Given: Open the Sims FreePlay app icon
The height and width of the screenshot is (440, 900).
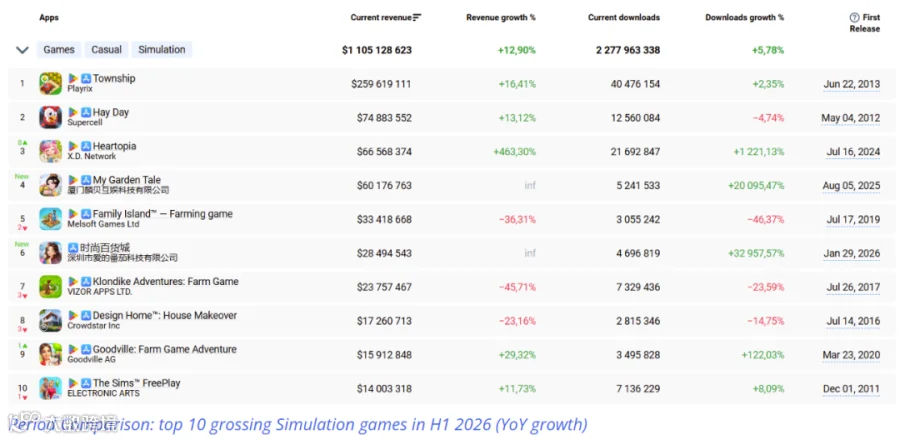Looking at the screenshot, I should point(51,388).
